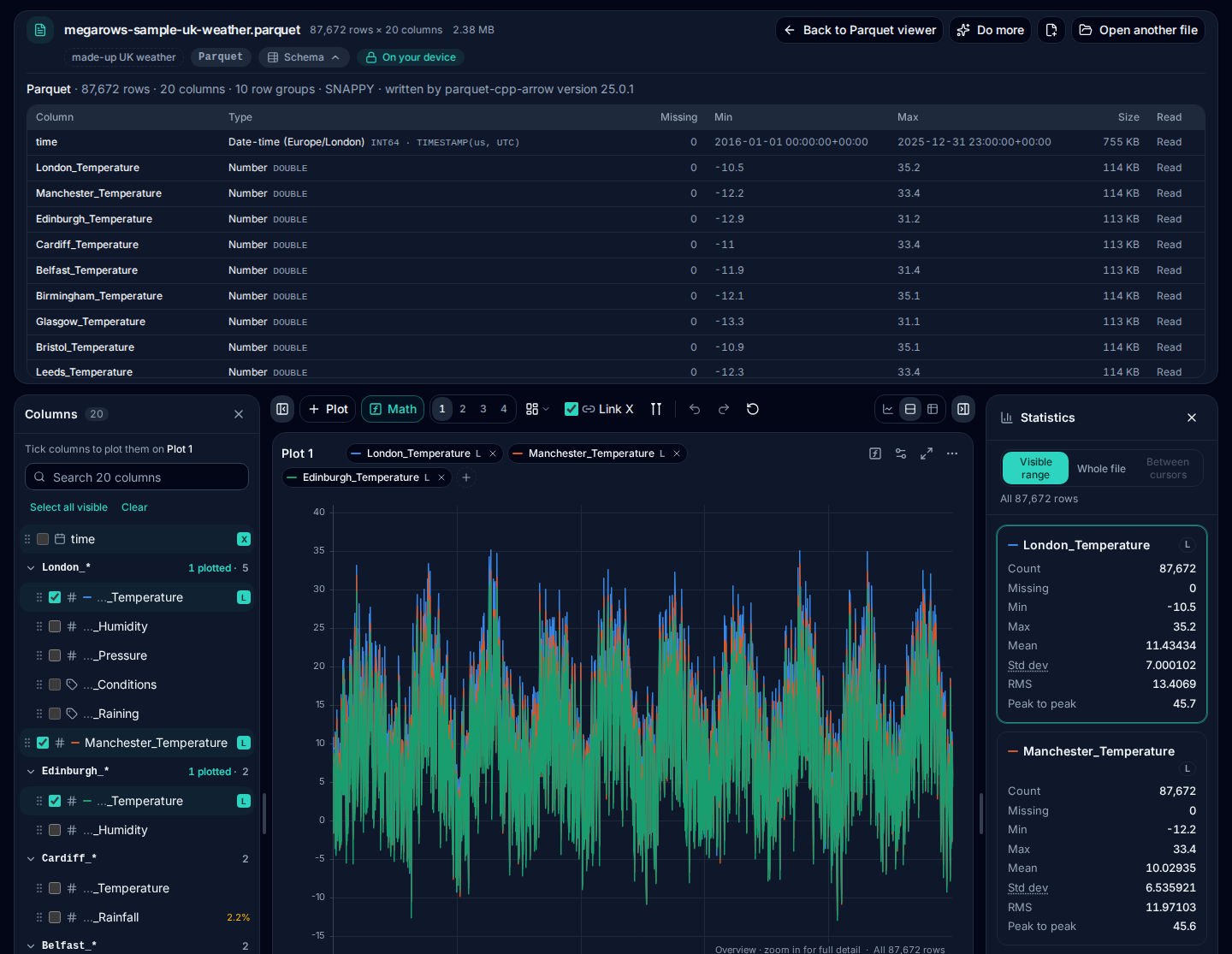Collapse the Schema dropdown
The height and width of the screenshot is (954, 1232).
[304, 57]
